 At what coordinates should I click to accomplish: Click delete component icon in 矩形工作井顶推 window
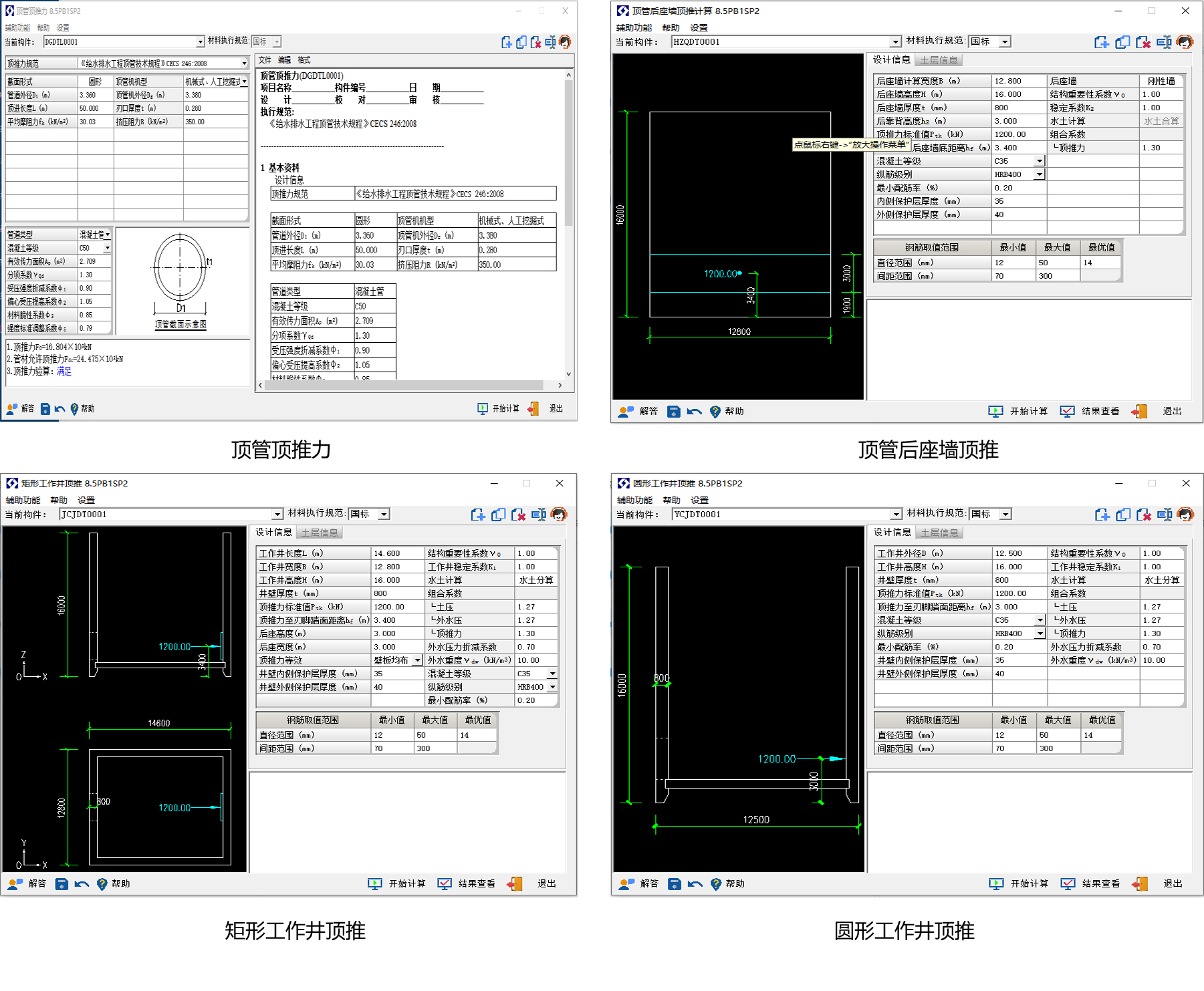518,515
